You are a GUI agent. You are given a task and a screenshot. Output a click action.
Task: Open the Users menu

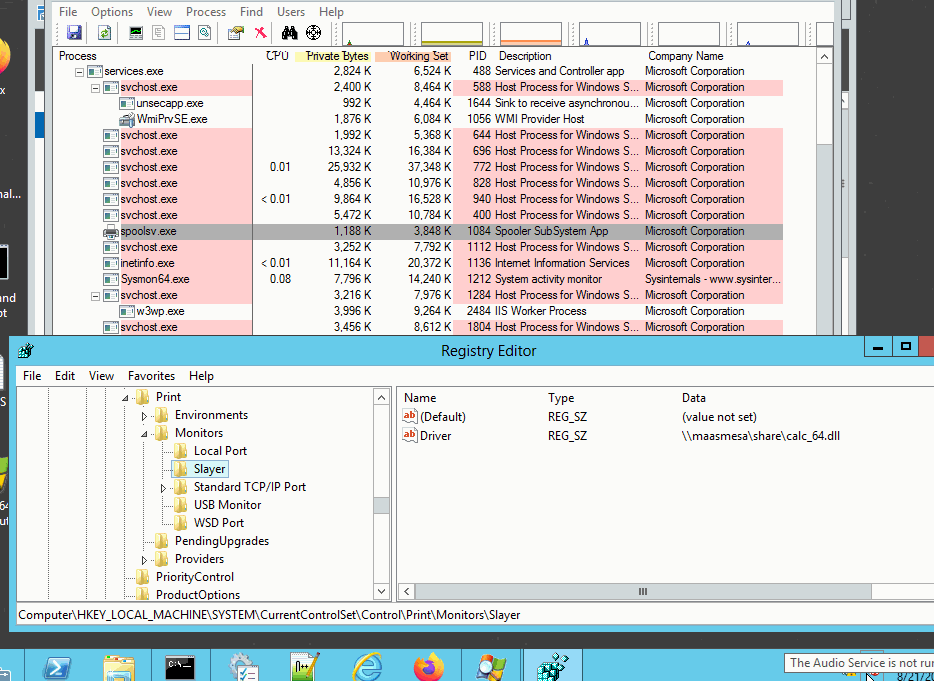pyautogui.click(x=291, y=12)
